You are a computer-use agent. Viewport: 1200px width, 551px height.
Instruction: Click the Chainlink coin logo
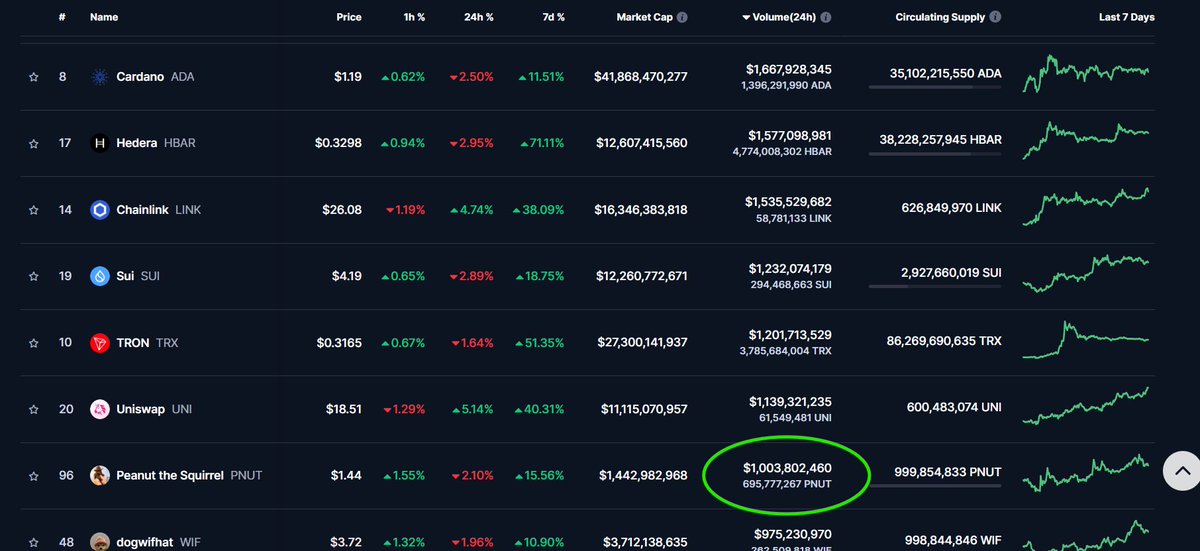99,210
